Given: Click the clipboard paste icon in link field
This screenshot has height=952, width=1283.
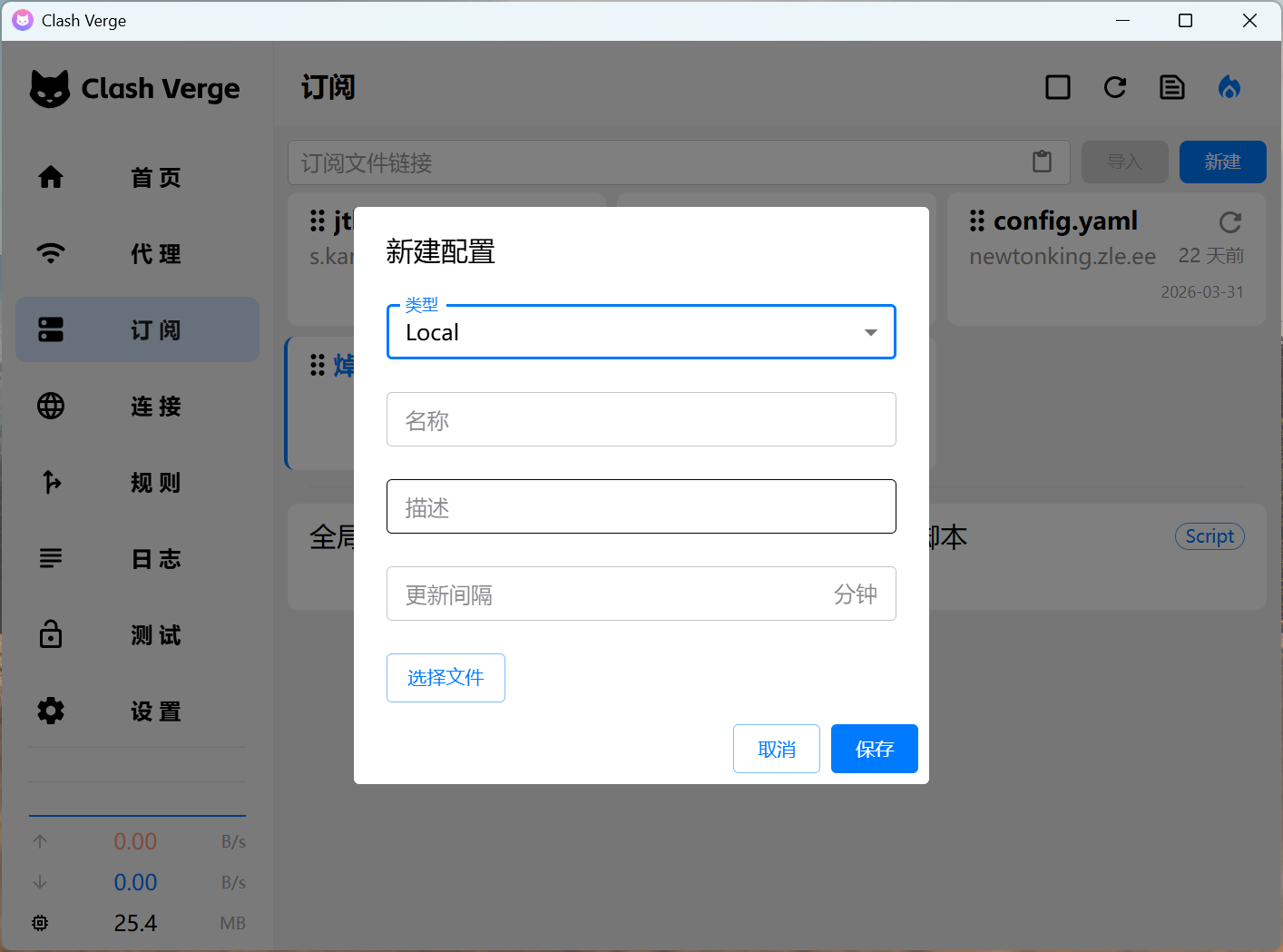Looking at the screenshot, I should 1043,162.
